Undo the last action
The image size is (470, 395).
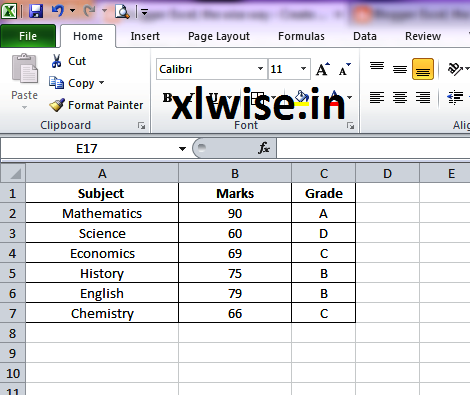pyautogui.click(x=58, y=11)
